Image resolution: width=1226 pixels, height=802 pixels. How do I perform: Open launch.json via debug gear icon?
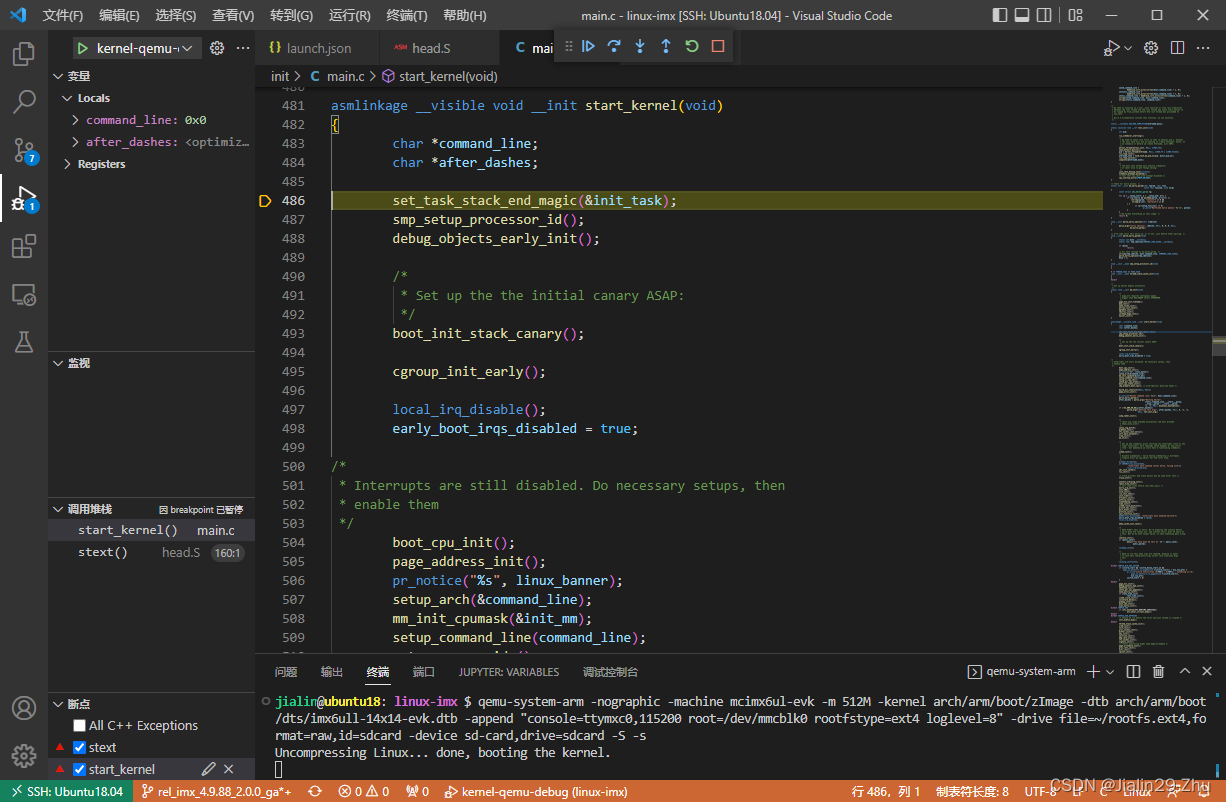[x=217, y=48]
